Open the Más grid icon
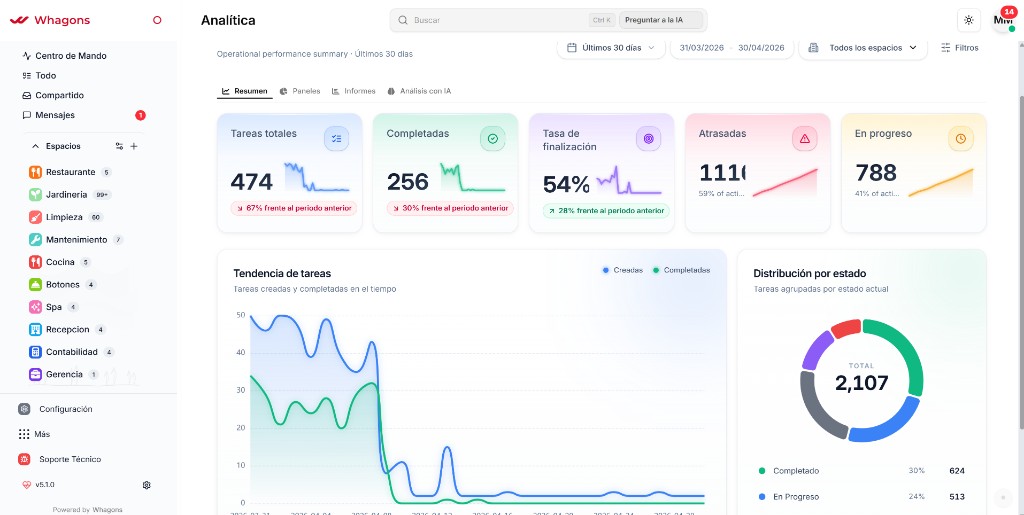1024x515 pixels. tap(24, 434)
